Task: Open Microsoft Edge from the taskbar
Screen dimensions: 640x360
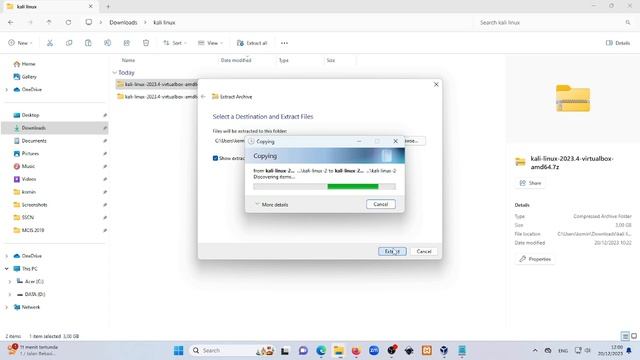Action: coord(321,351)
